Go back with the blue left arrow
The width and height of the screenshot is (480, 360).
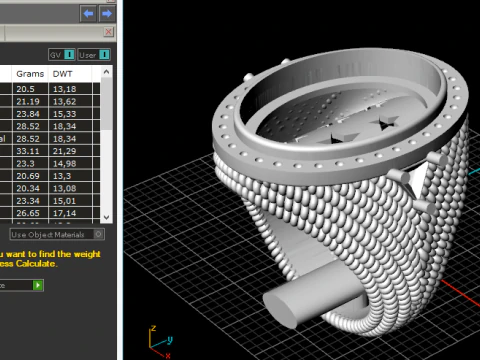point(88,14)
